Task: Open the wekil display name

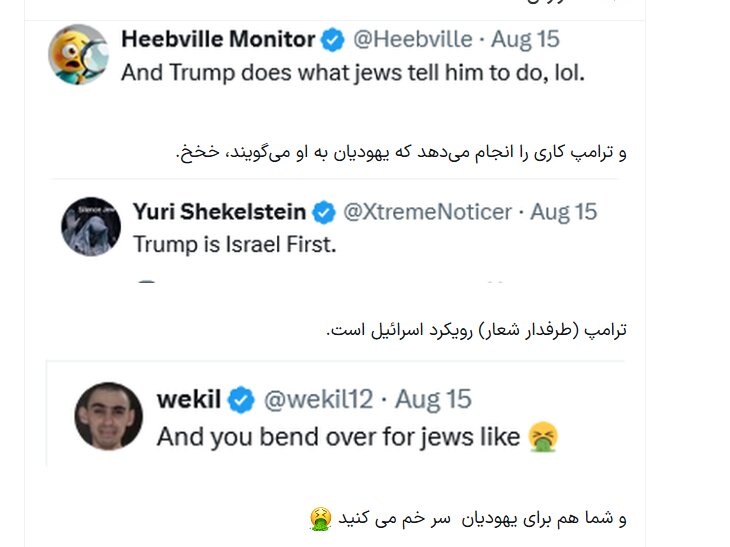Action: [x=188, y=400]
